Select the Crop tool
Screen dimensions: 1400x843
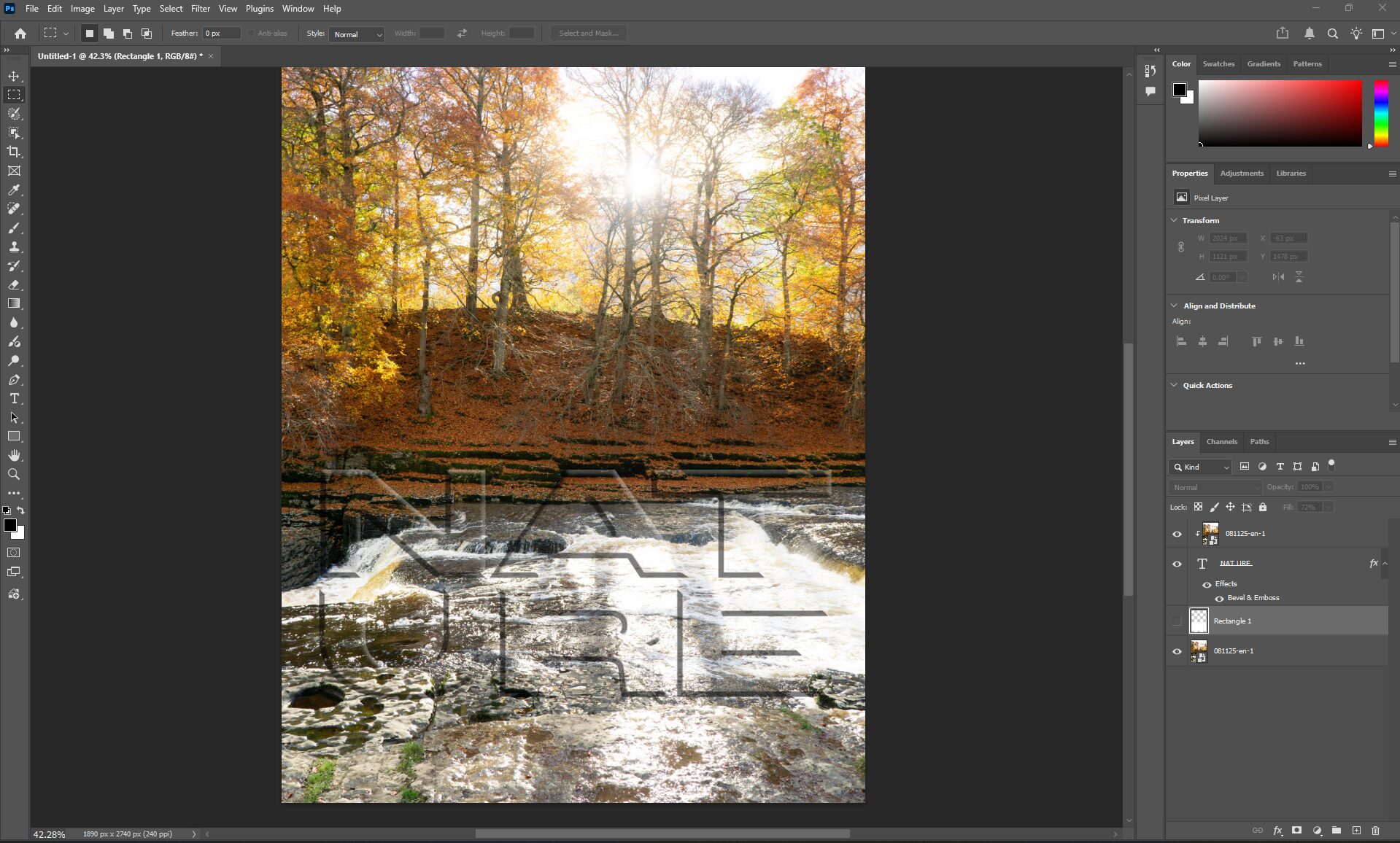tap(14, 152)
